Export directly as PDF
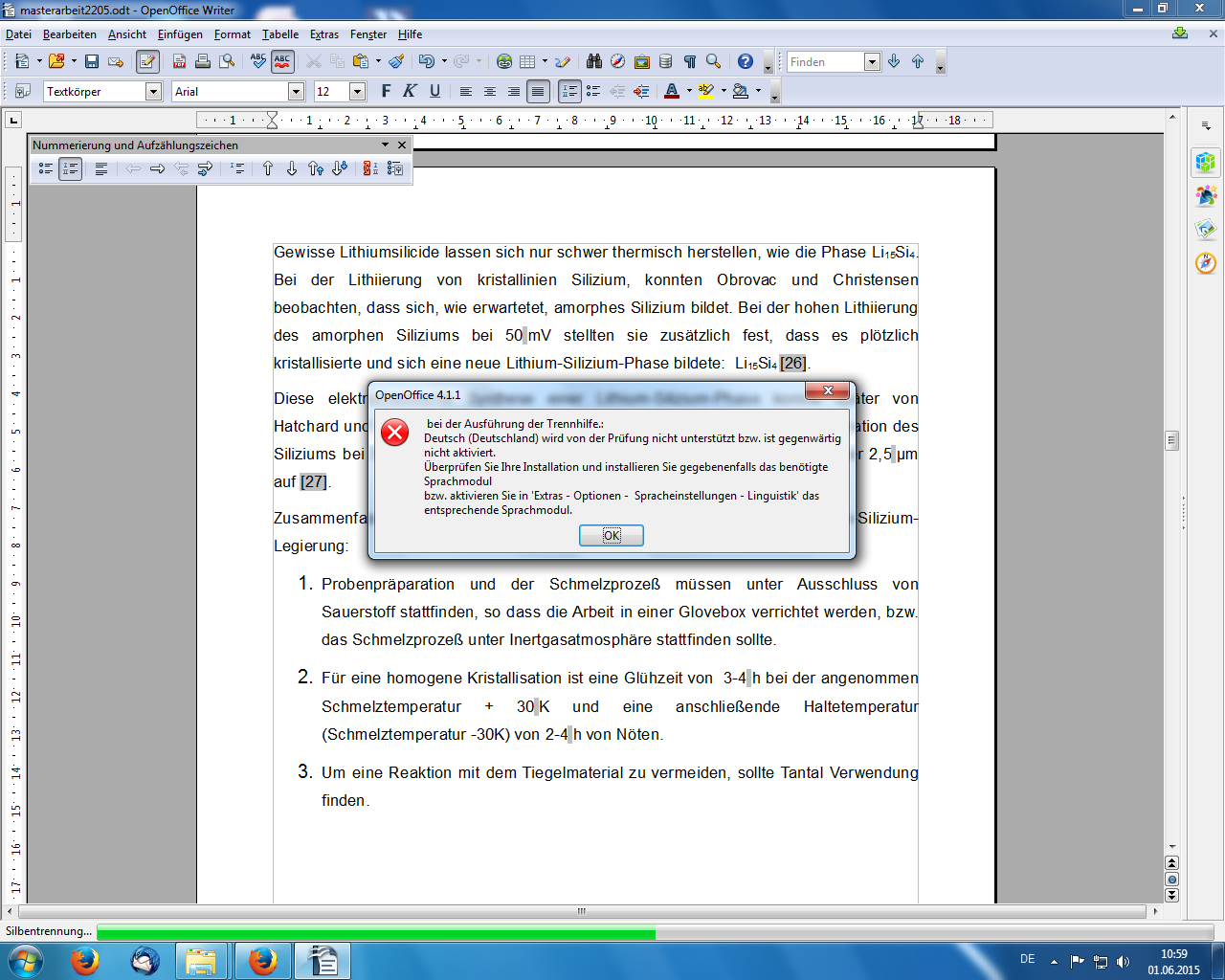1225x980 pixels. [x=179, y=61]
